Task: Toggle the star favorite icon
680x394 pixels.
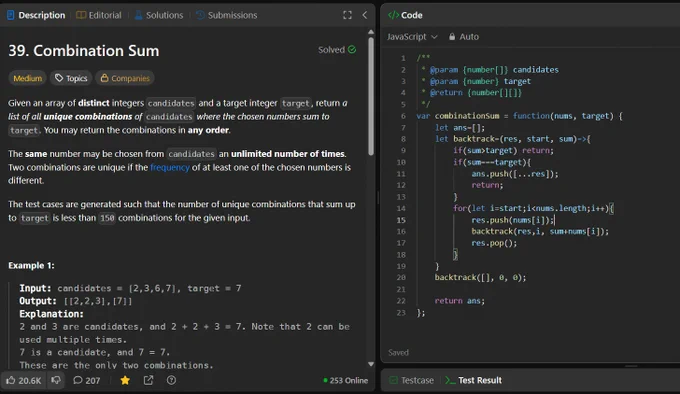Action: [125, 380]
